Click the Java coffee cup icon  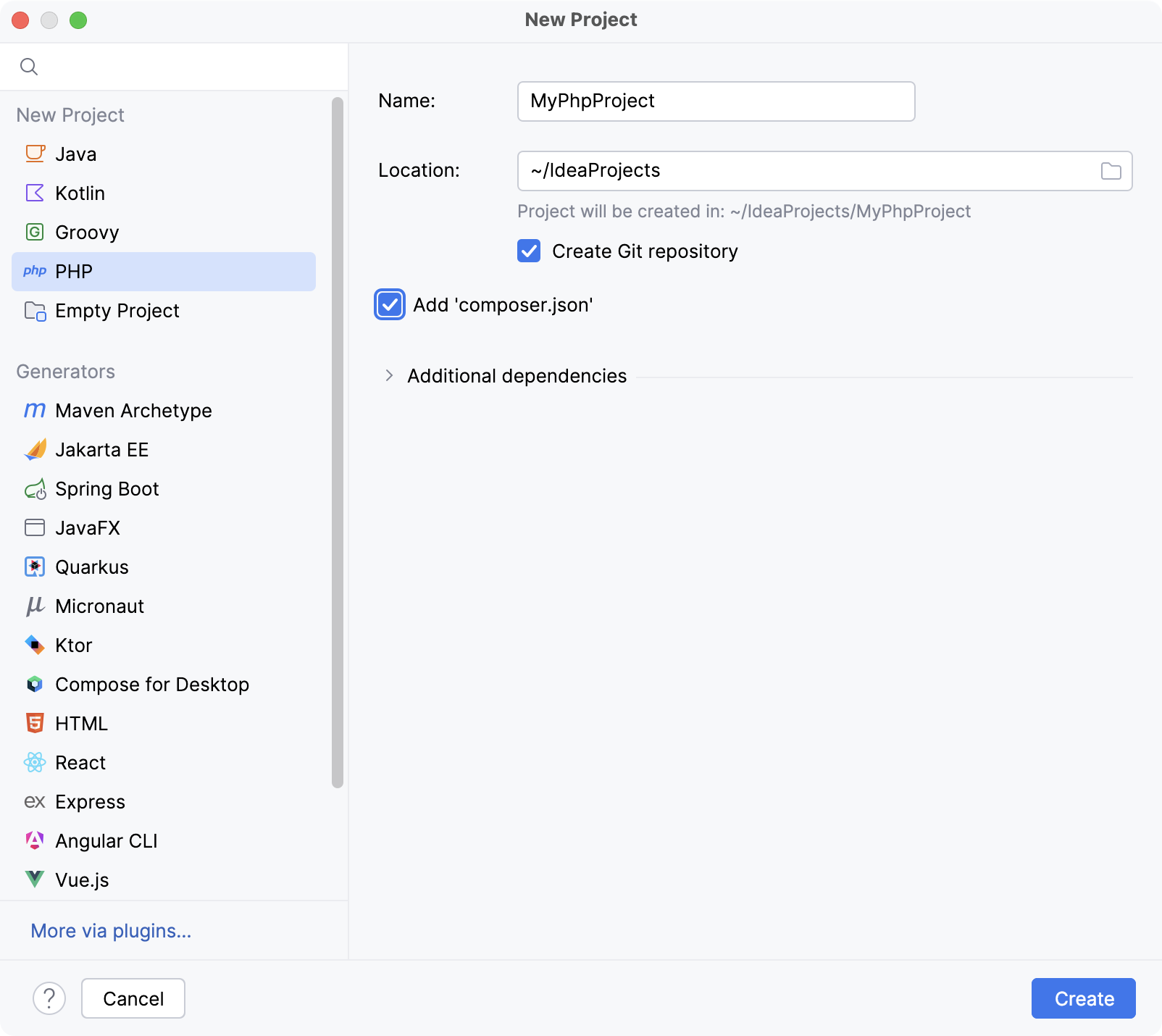tap(34, 154)
